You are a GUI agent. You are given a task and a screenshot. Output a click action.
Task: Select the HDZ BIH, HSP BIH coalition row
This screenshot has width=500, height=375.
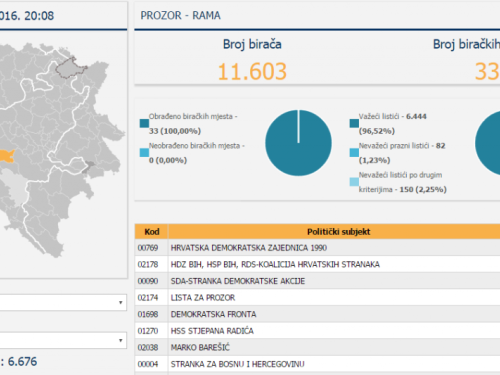click(x=317, y=264)
